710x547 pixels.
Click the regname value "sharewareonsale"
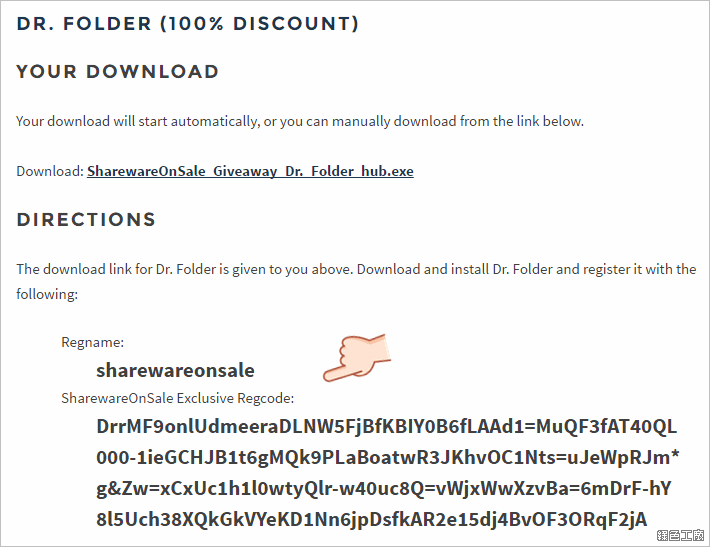[175, 370]
